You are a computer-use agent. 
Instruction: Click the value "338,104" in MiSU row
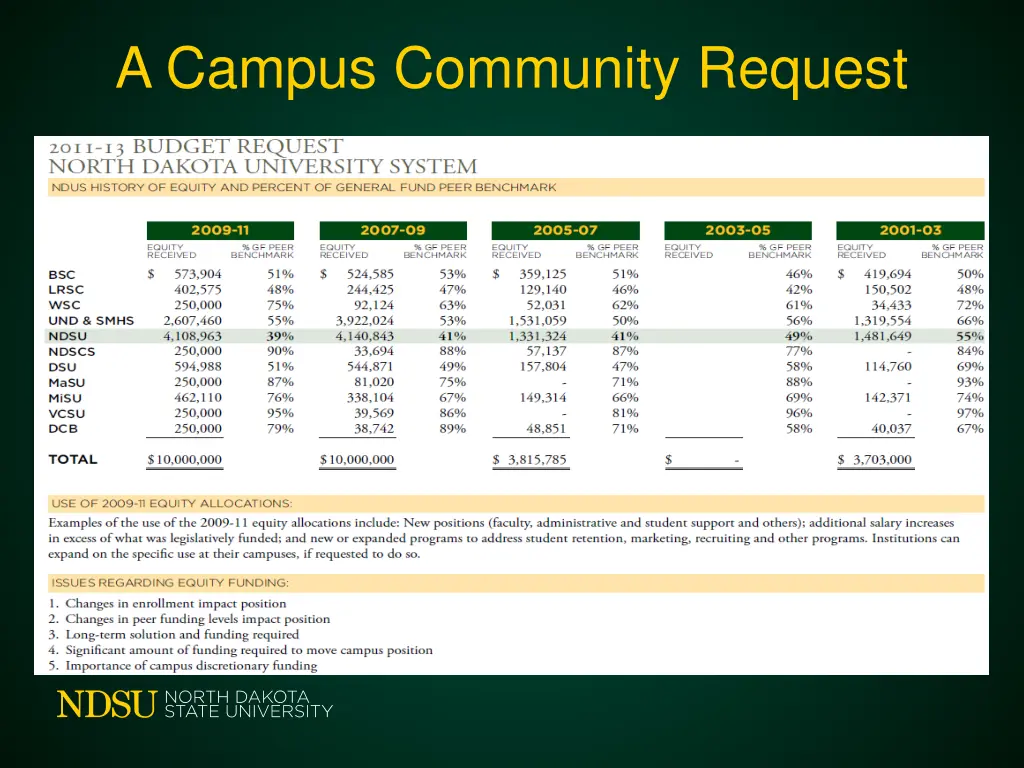(370, 398)
